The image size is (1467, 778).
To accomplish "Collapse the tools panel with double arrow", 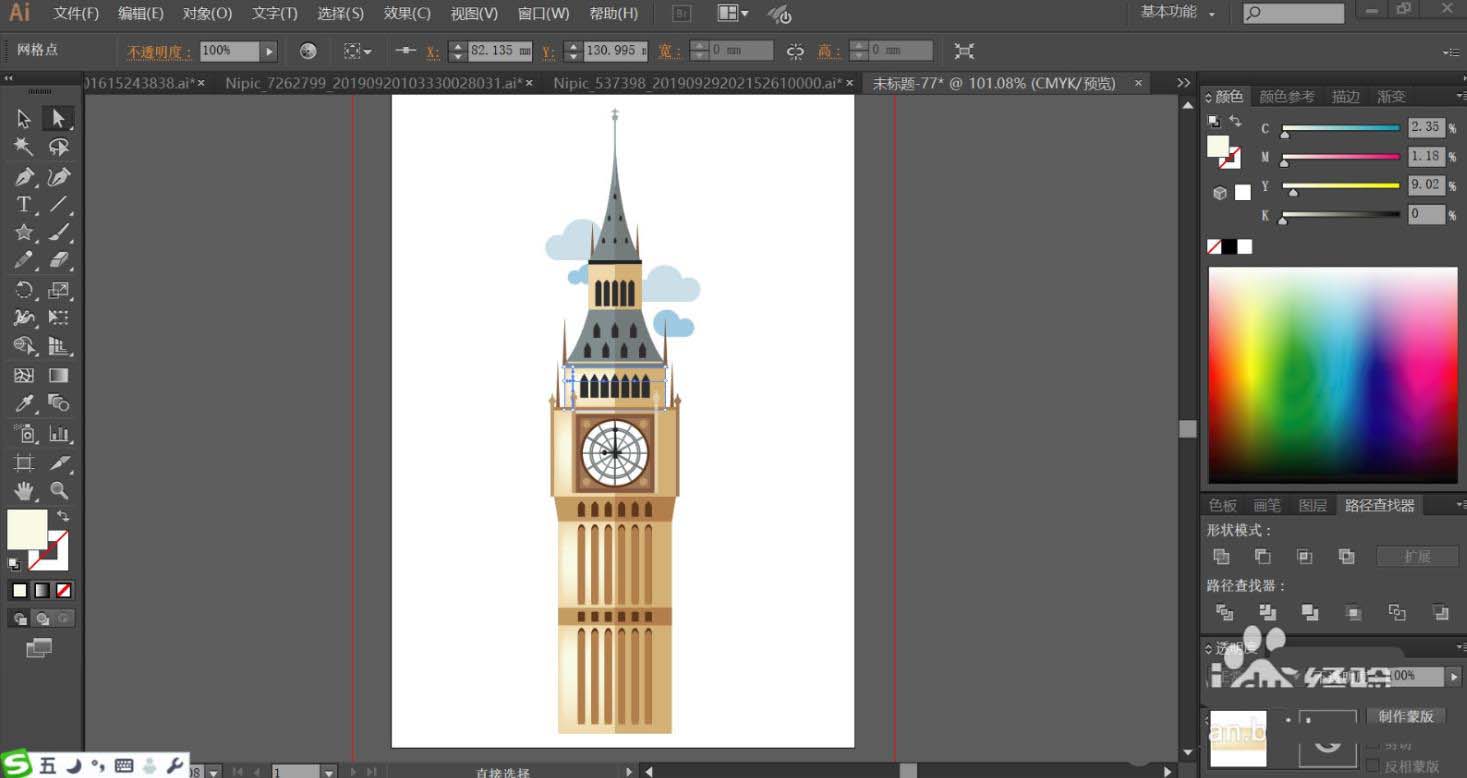I will [x=8, y=78].
